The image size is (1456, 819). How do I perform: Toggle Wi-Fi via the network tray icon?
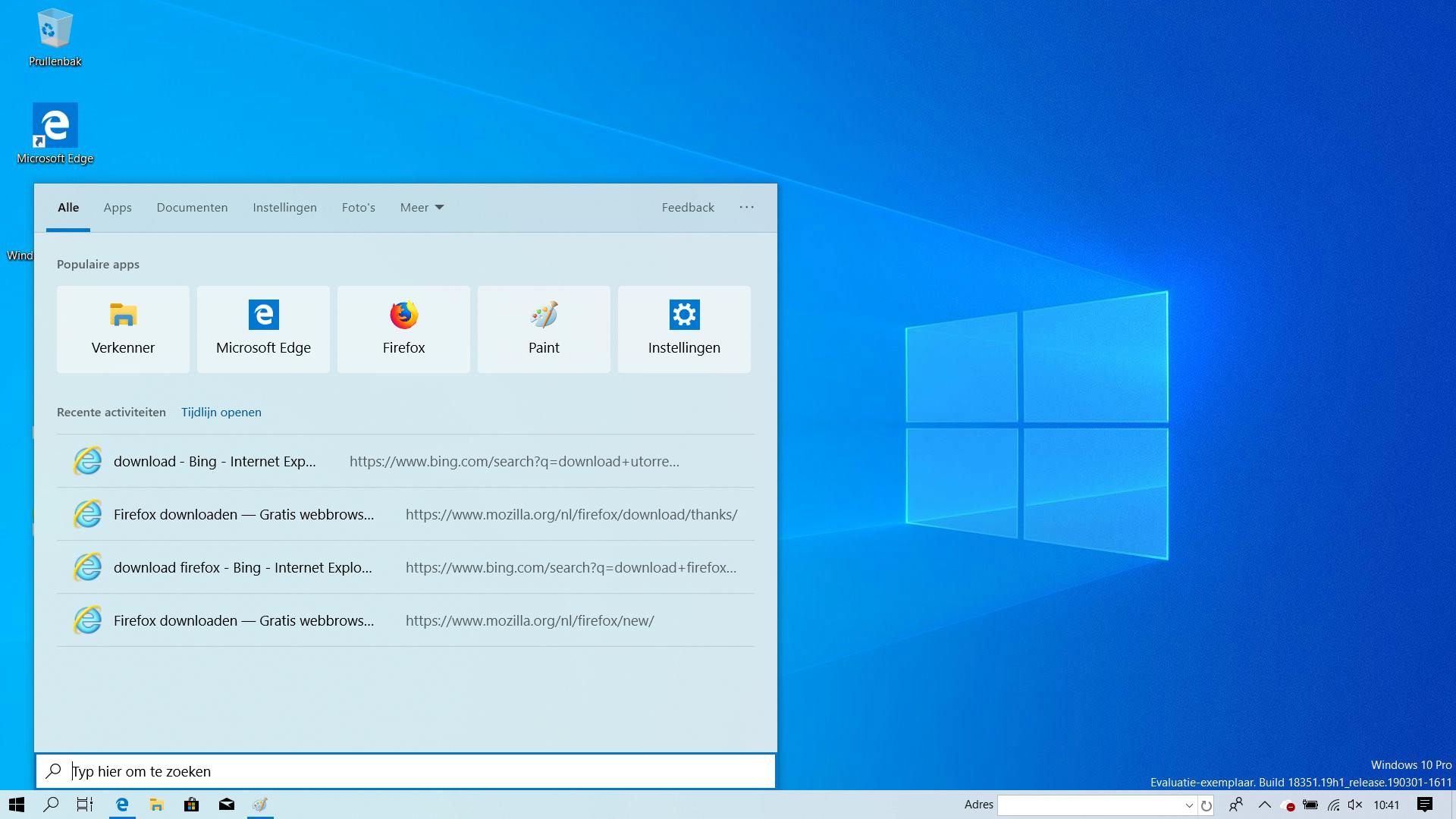(1333, 805)
